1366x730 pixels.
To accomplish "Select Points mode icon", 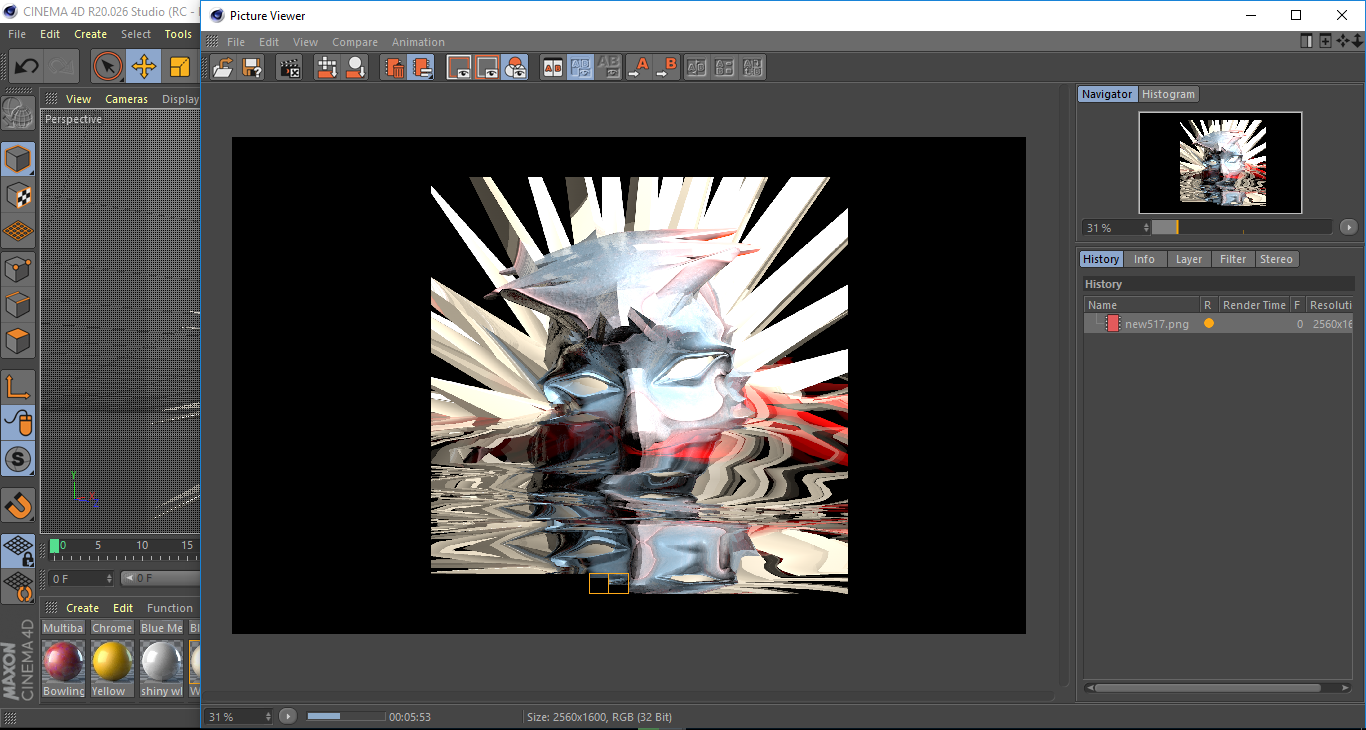I will (x=18, y=268).
